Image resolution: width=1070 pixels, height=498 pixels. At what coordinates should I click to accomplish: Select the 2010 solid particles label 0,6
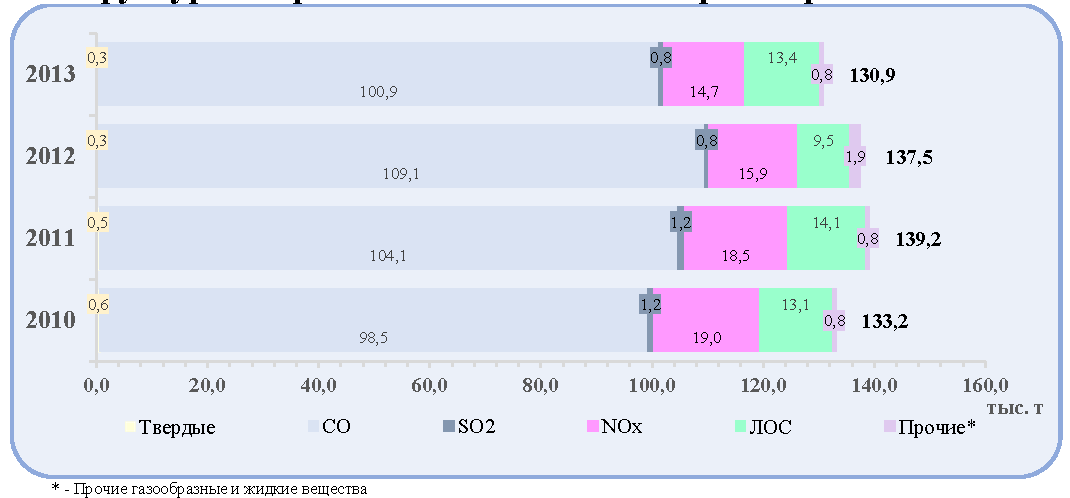coord(98,304)
